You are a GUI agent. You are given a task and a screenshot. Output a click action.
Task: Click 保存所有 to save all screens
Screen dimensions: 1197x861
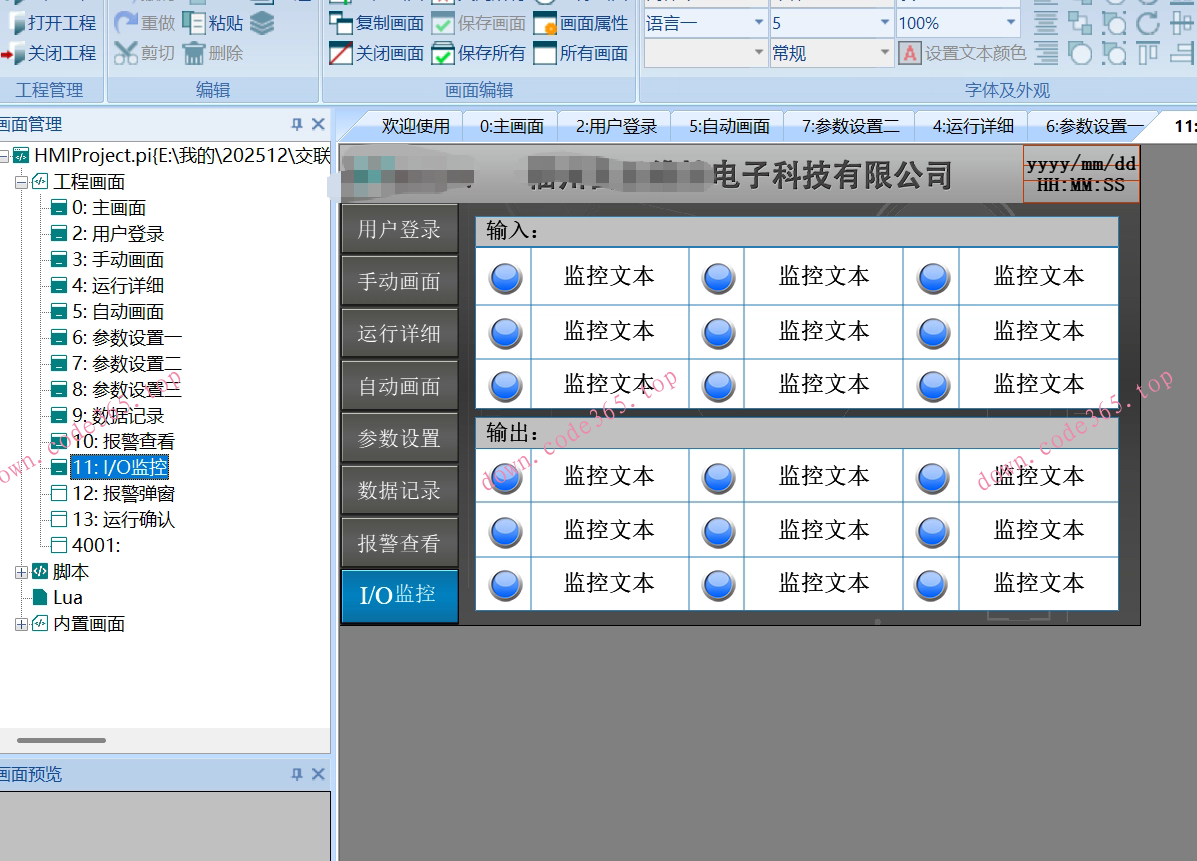[478, 53]
